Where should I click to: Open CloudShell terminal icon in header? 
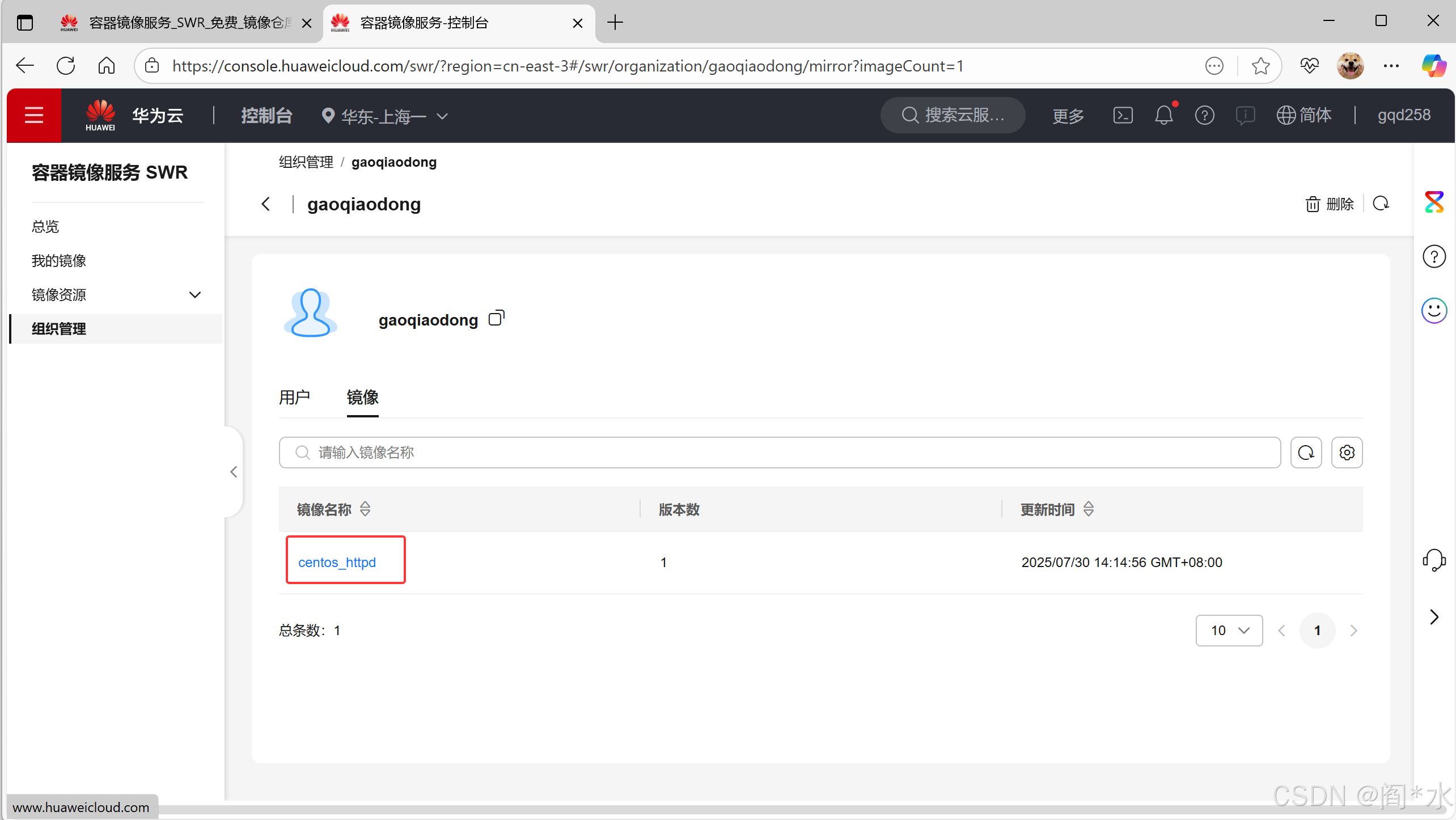1123,115
